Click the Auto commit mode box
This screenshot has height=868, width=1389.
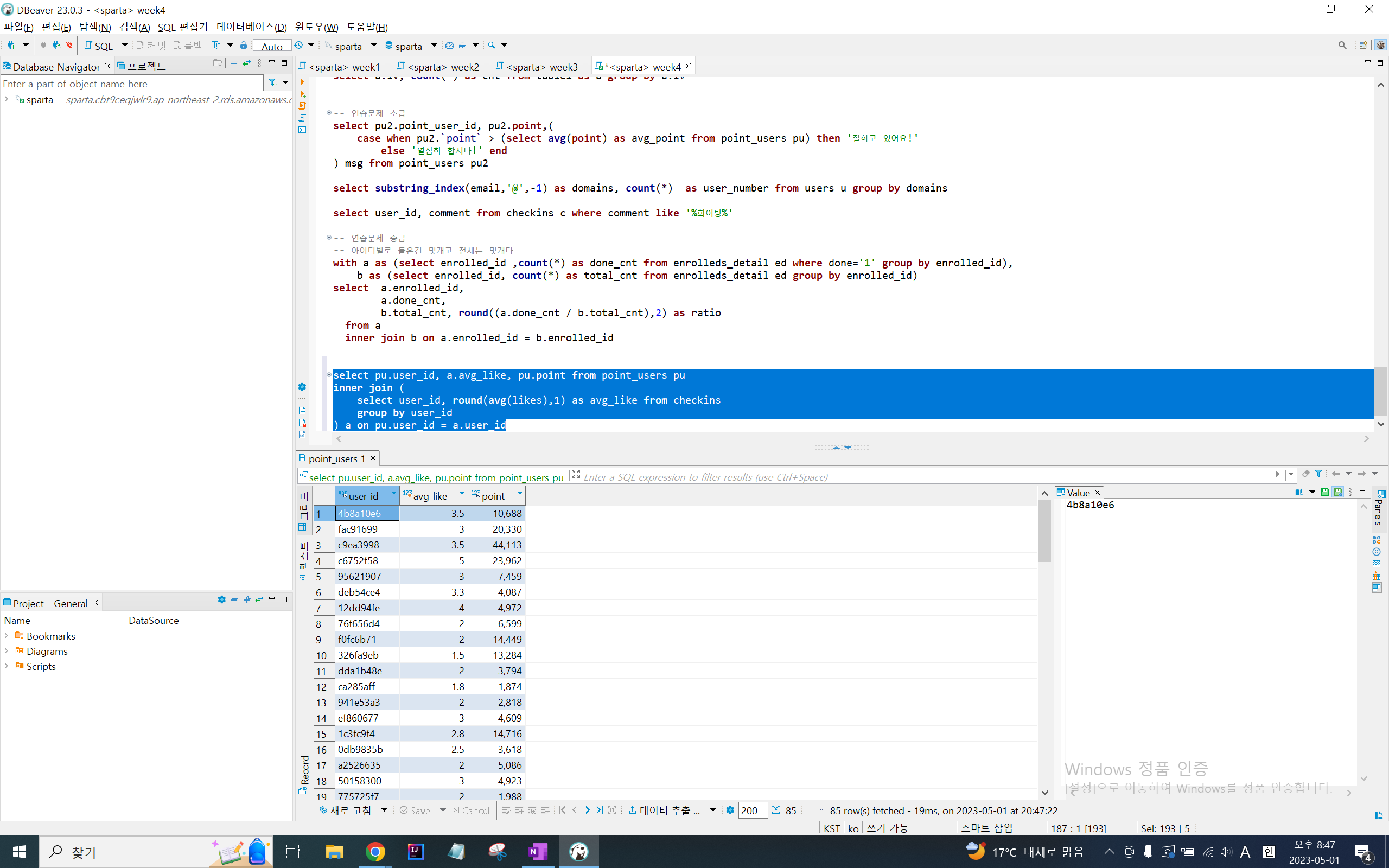[x=272, y=46]
